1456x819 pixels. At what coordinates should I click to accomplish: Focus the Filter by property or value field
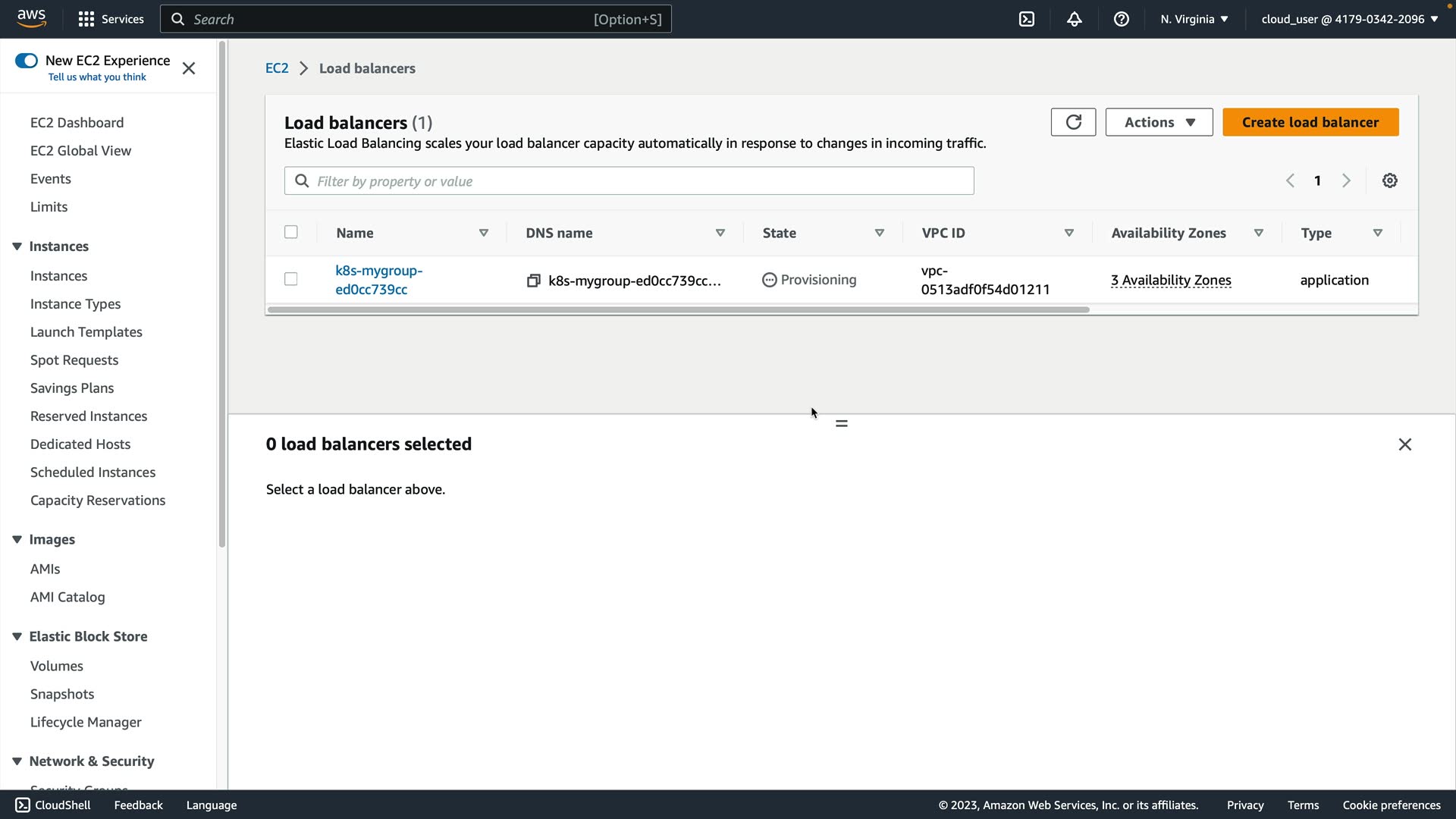(637, 181)
